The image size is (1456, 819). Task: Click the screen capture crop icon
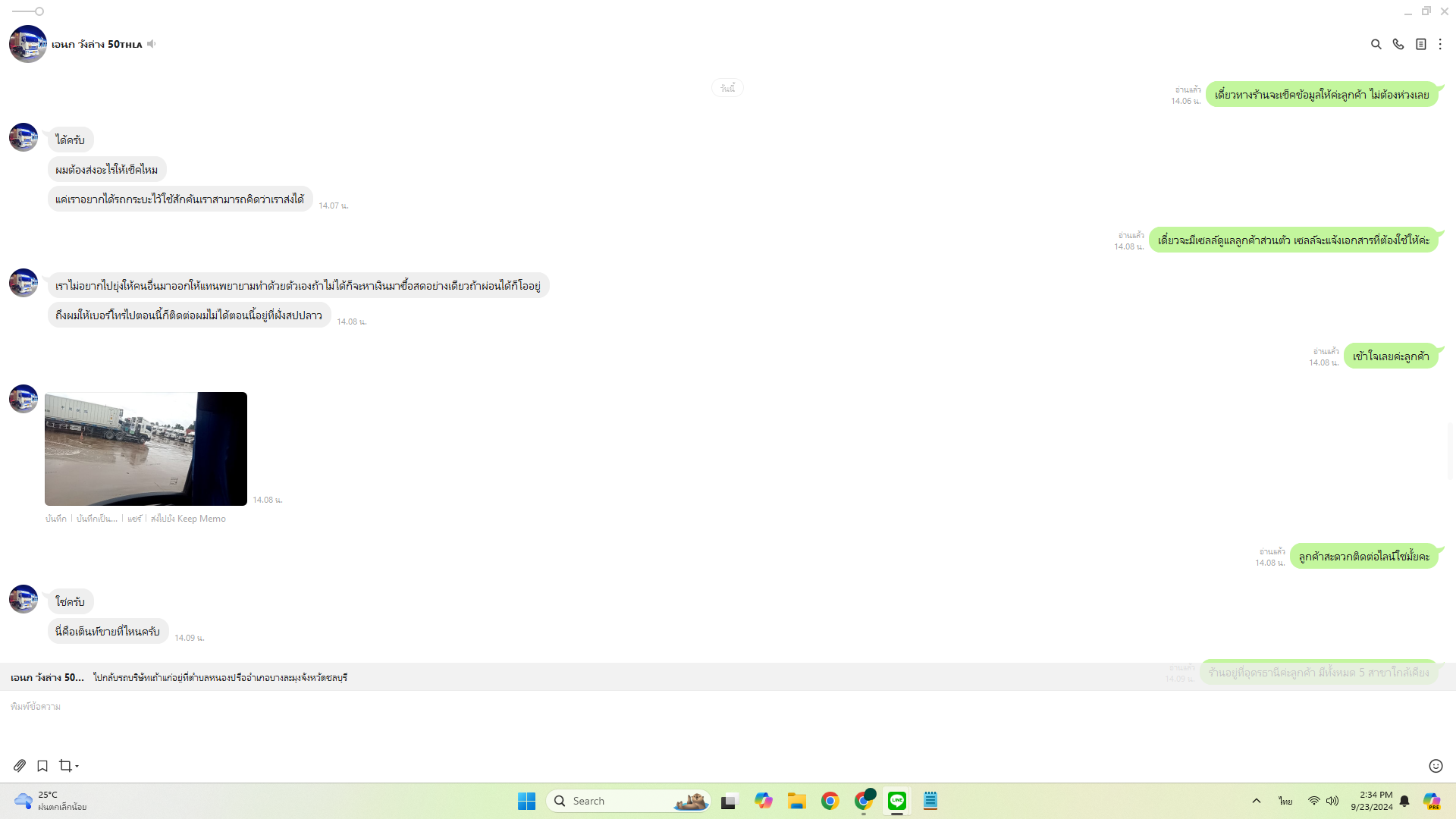65,766
